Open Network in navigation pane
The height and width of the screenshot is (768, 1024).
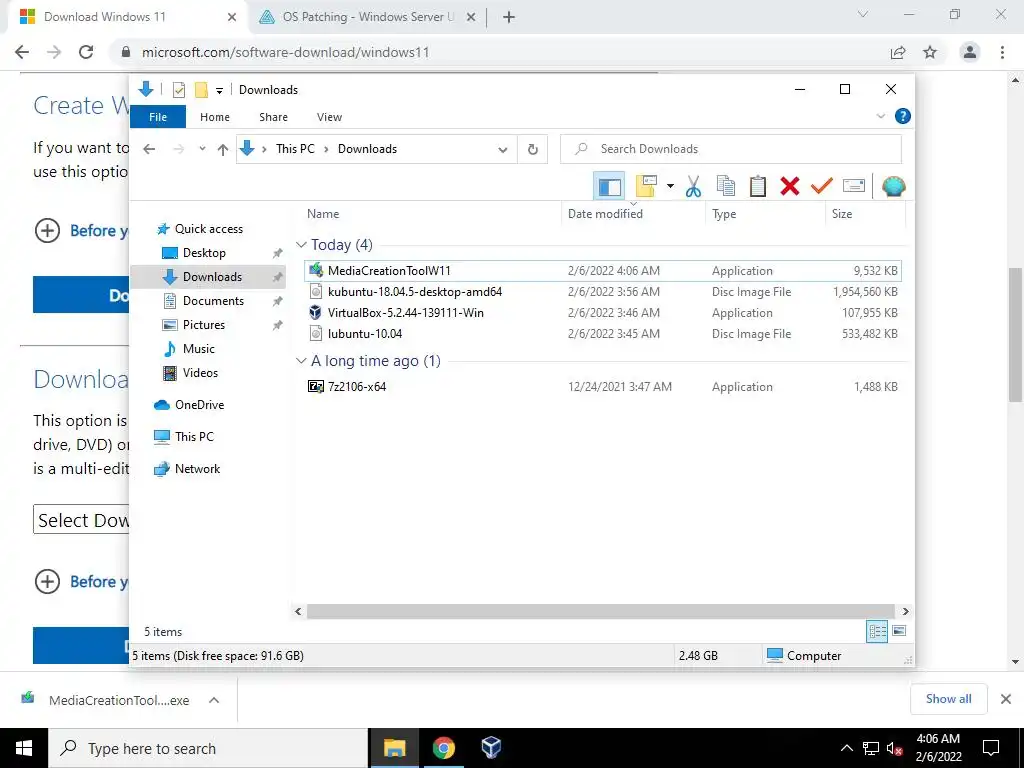[197, 469]
